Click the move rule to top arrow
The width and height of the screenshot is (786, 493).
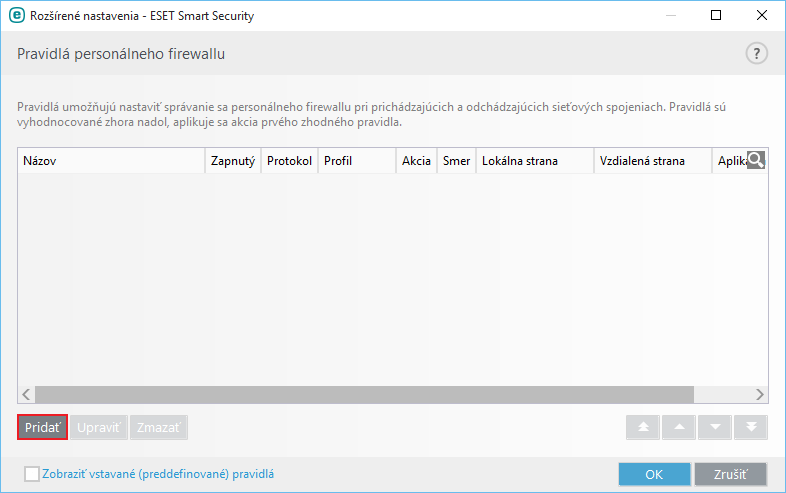point(642,427)
